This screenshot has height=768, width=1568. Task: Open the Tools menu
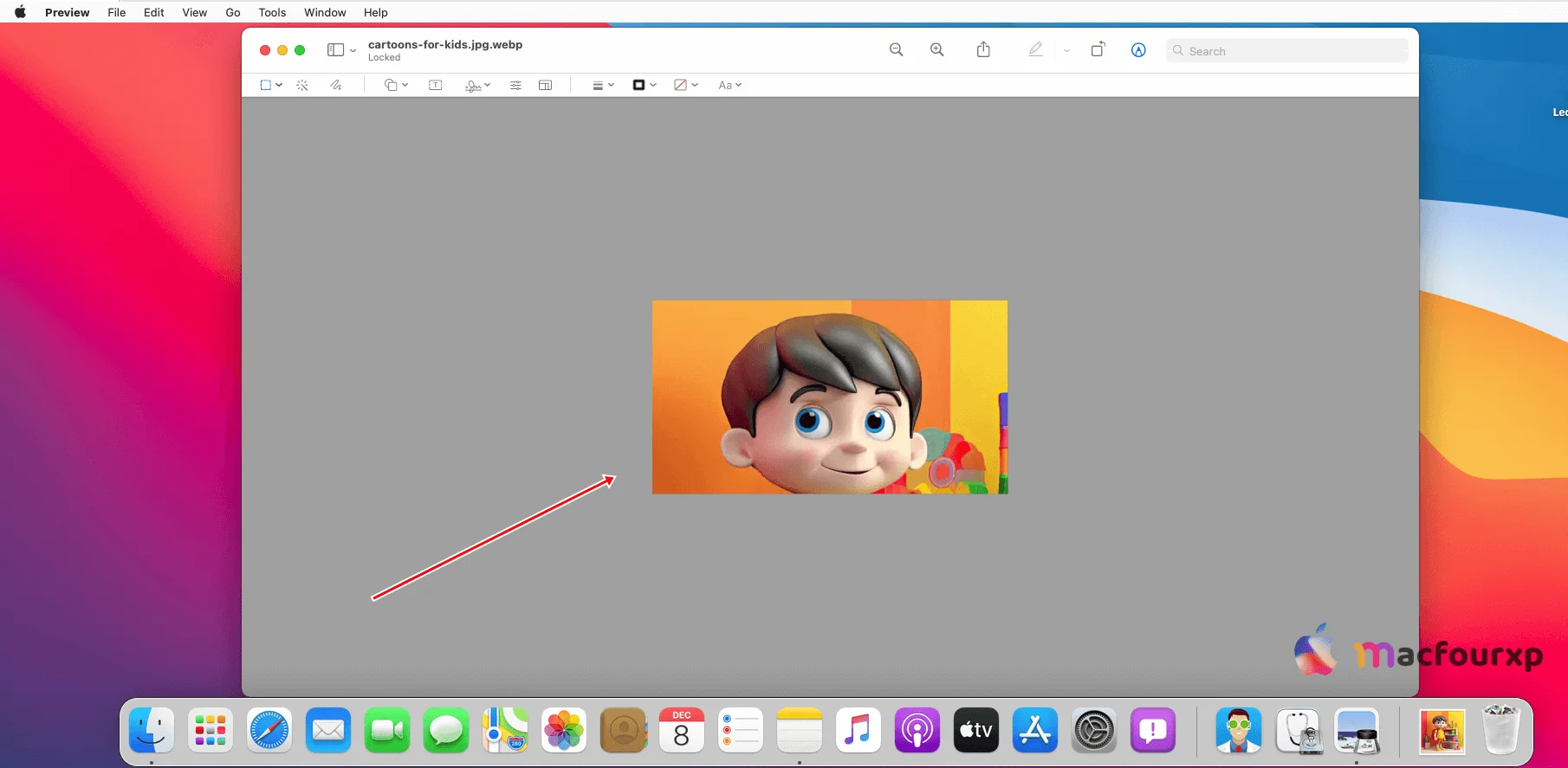point(272,12)
